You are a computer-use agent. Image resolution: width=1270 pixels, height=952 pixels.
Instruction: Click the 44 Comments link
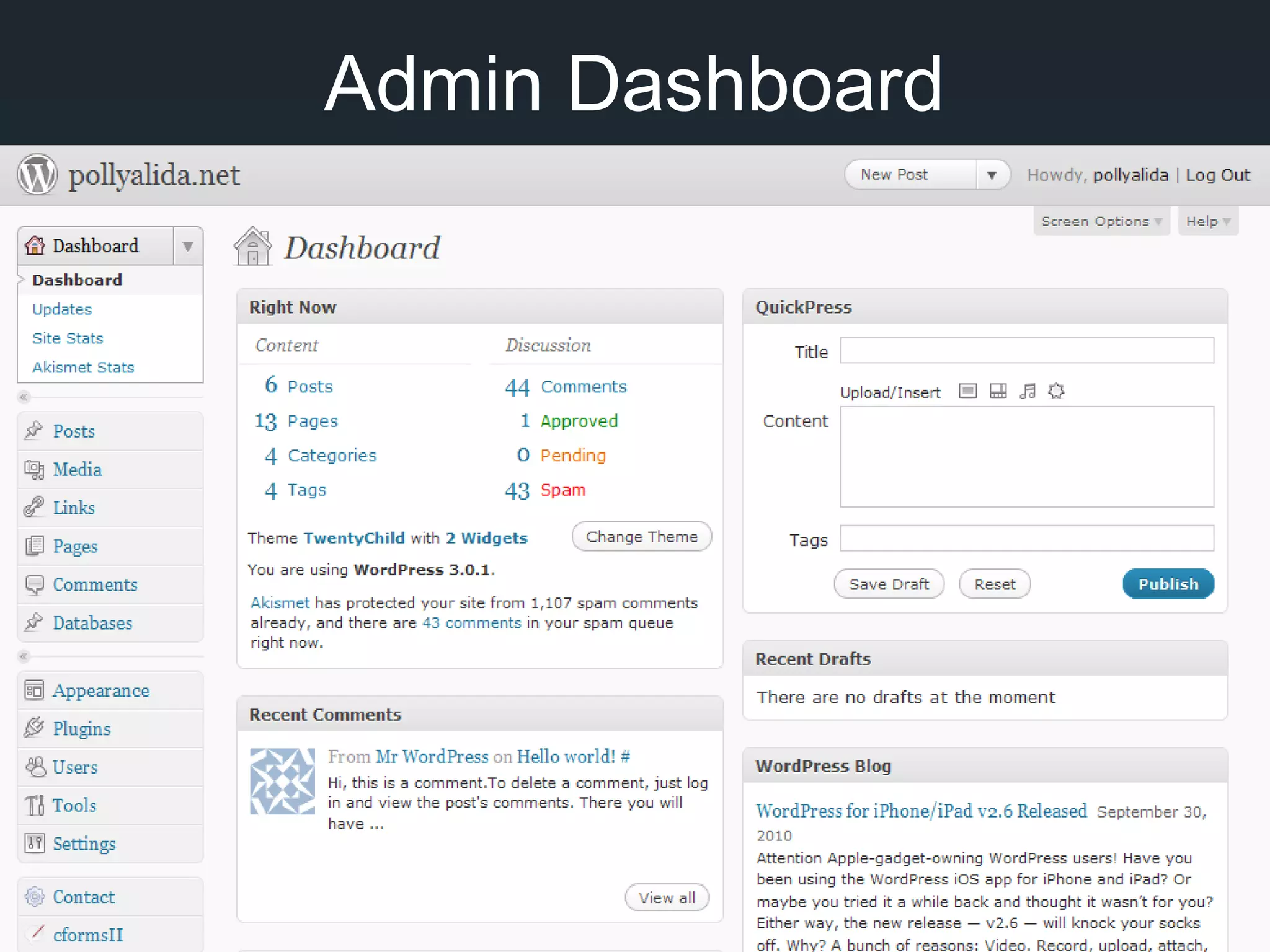pyautogui.click(x=566, y=387)
